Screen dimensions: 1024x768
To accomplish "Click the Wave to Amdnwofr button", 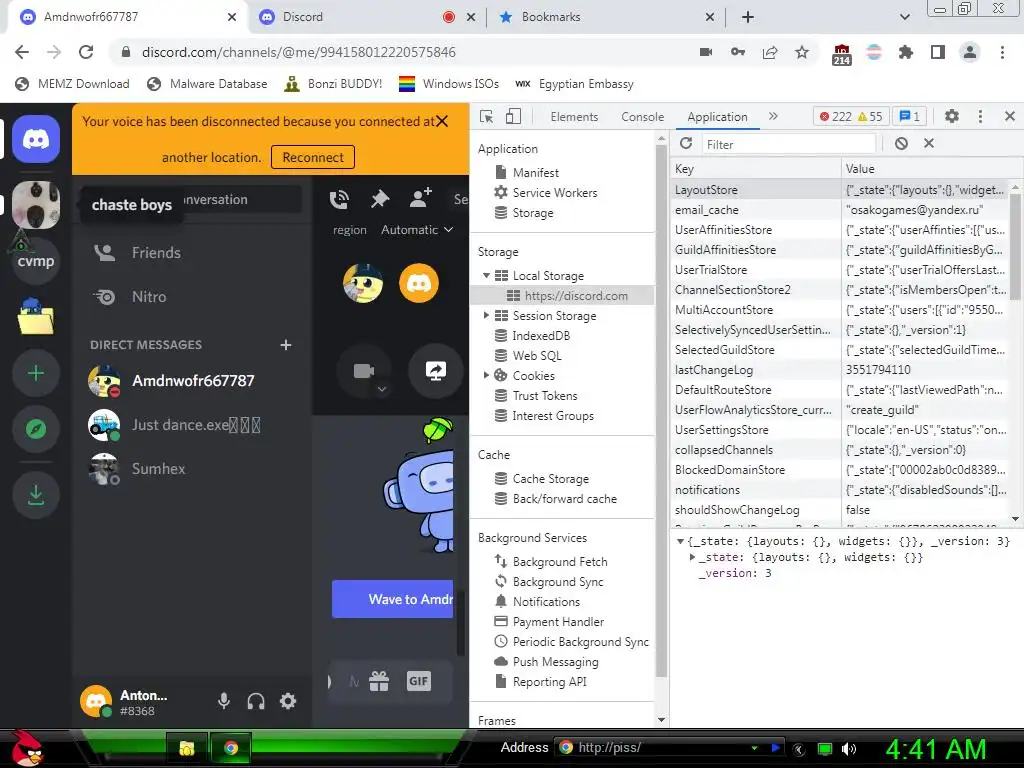I will pos(392,599).
